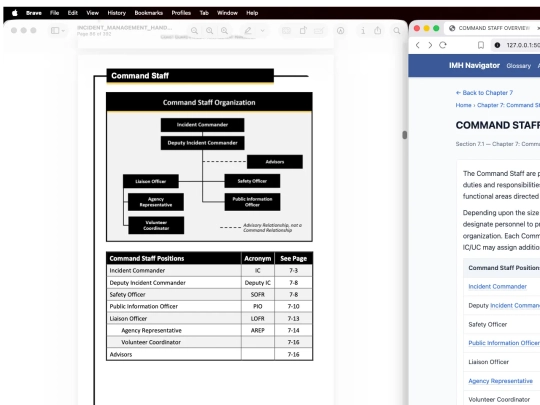Click the '7-10' page cell
This screenshot has height=405, width=540.
click(x=293, y=306)
